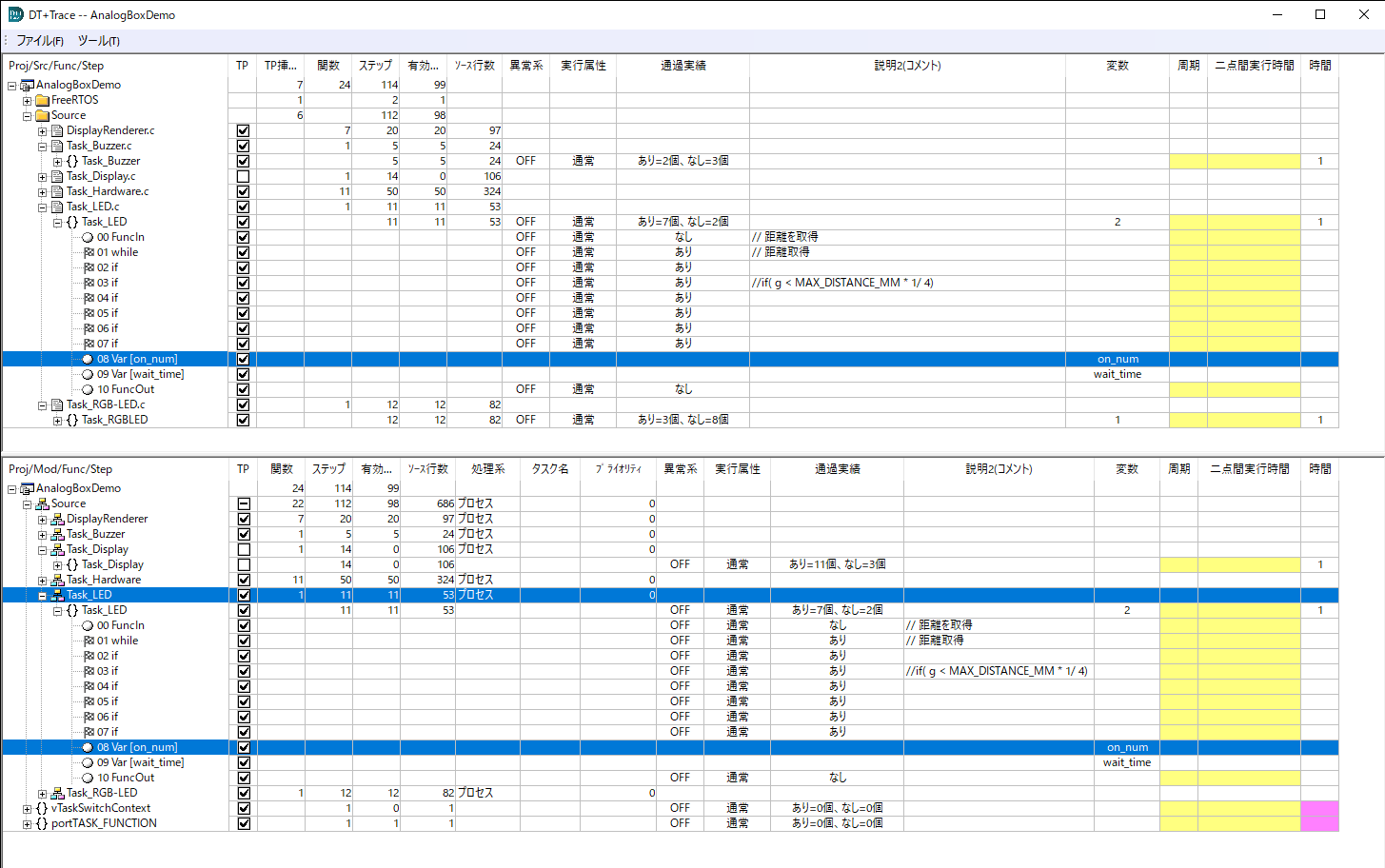Toggle TP checkbox for DisplayRenderer.c
The height and width of the screenshot is (868, 1385).
[243, 130]
